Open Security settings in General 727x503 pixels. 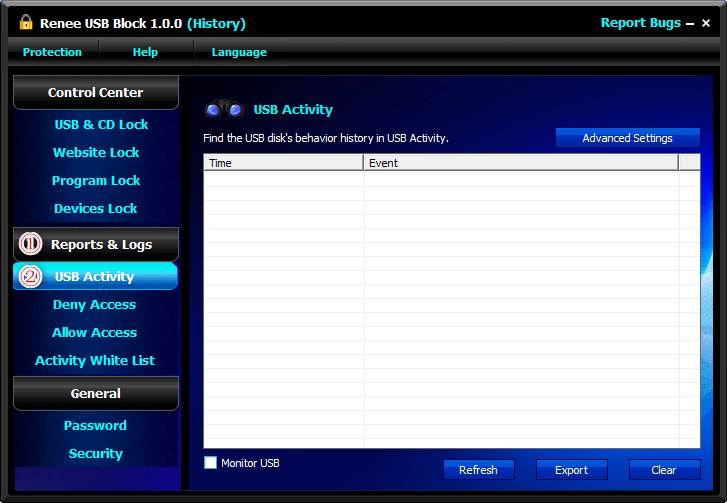coord(96,453)
